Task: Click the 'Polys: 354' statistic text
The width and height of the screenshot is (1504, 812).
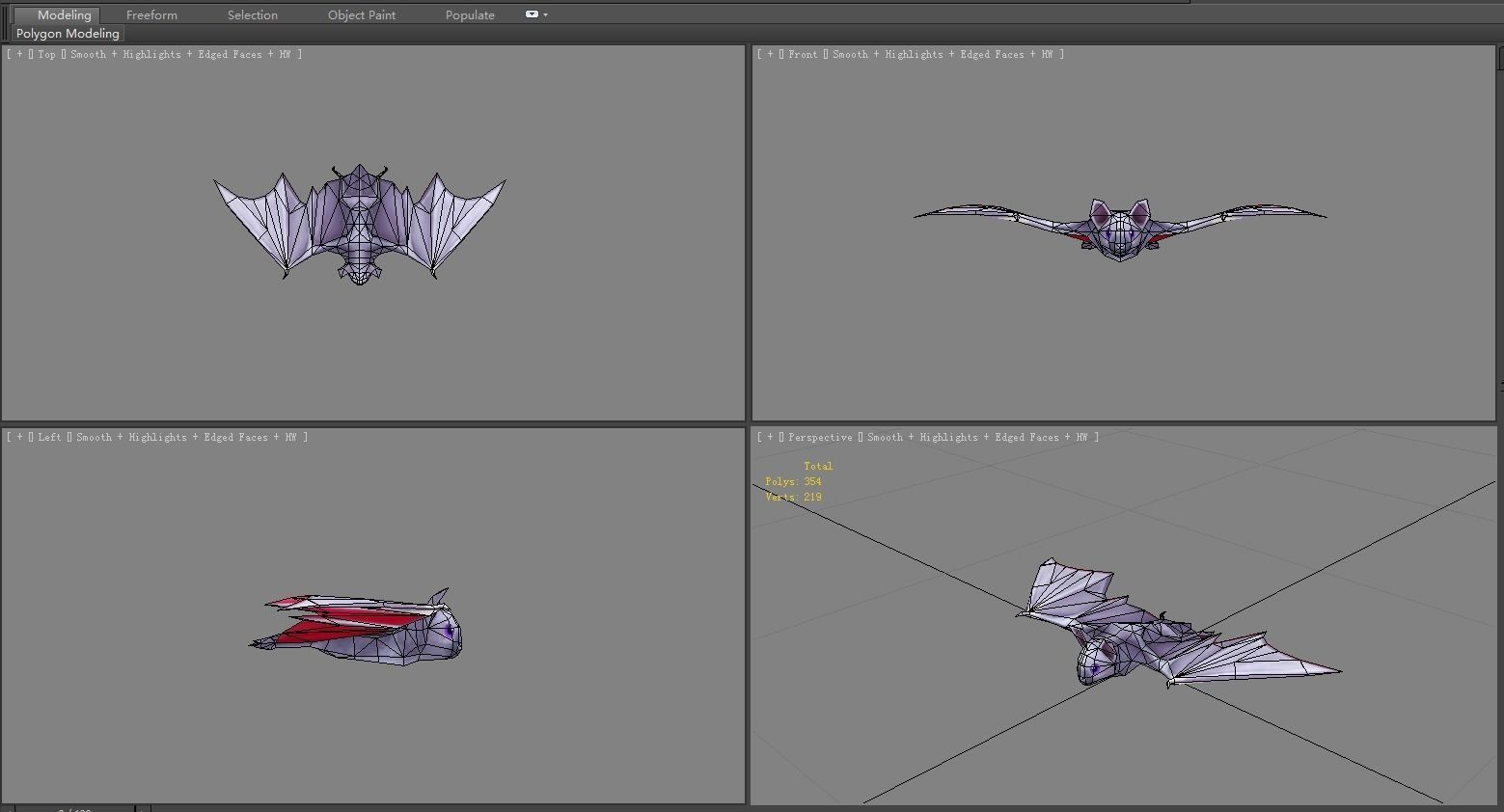Action: [x=793, y=481]
